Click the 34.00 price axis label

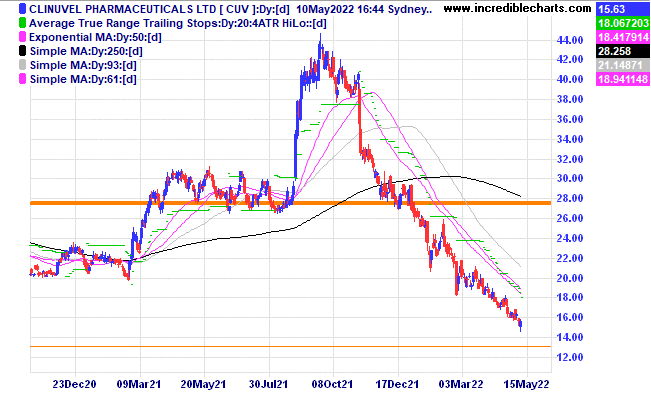pos(570,139)
